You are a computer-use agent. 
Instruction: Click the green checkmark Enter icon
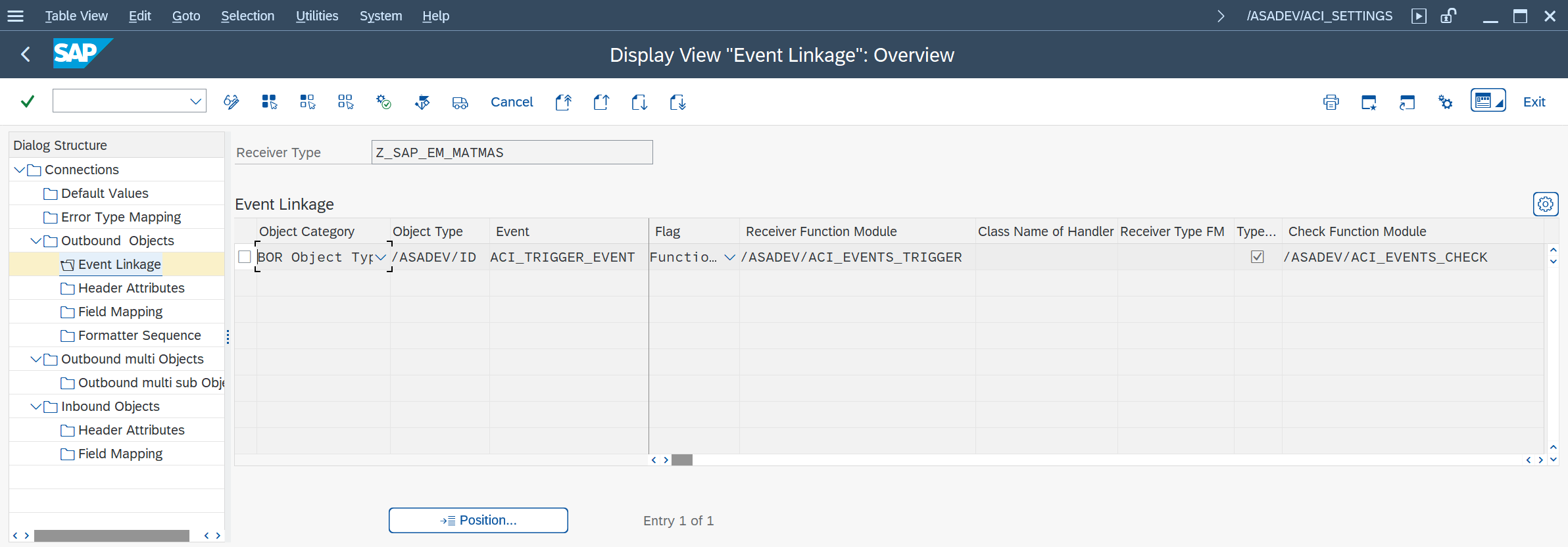(x=28, y=101)
